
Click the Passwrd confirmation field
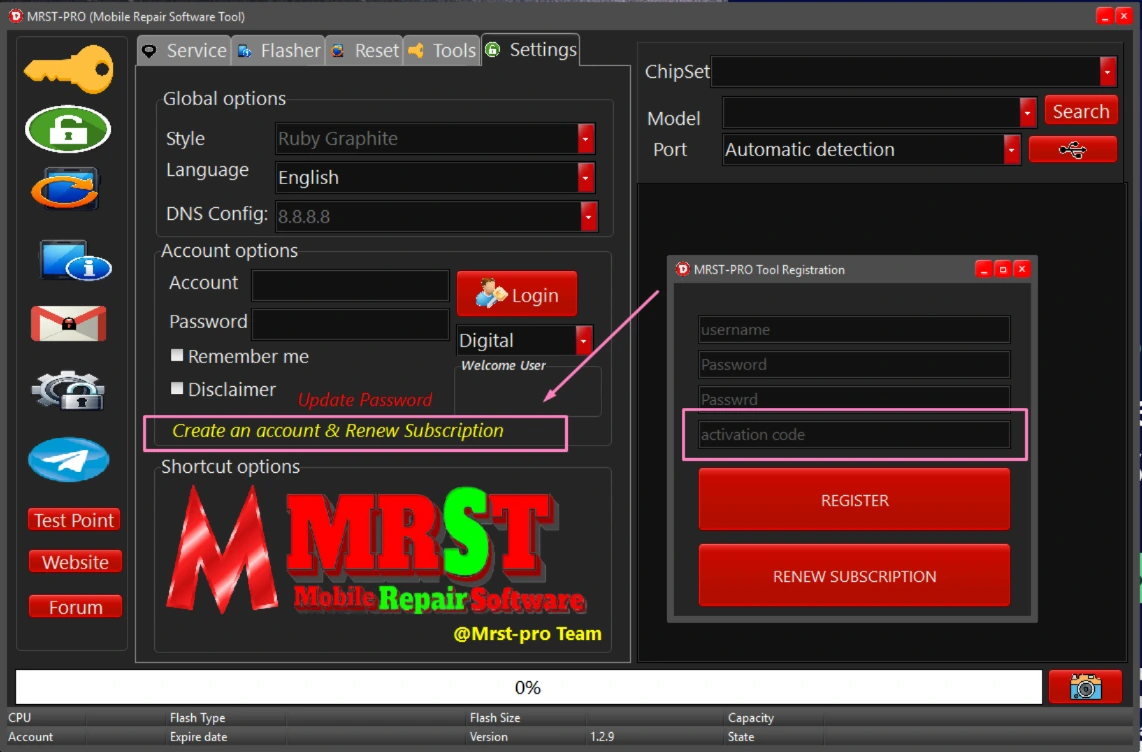point(854,399)
